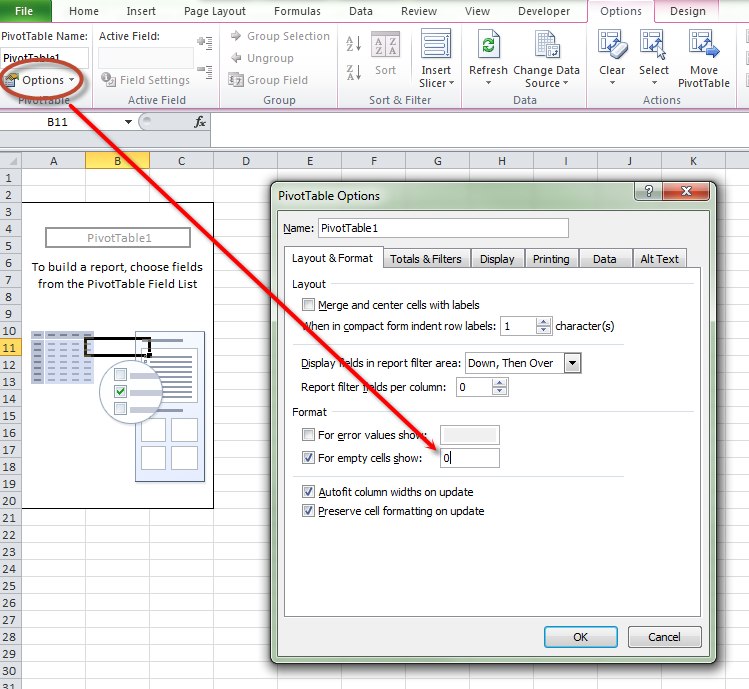This screenshot has width=749, height=689.
Task: Expand the Clear dropdown arrow
Action: pyautogui.click(x=612, y=83)
